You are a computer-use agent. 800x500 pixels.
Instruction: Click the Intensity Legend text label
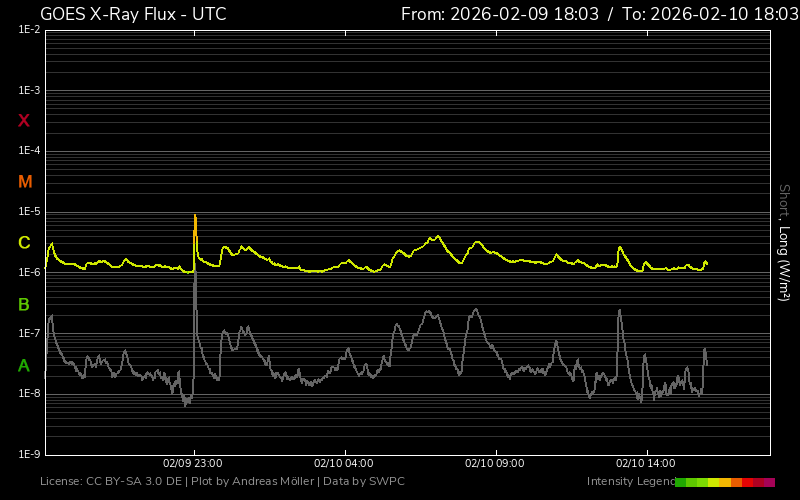(631, 482)
